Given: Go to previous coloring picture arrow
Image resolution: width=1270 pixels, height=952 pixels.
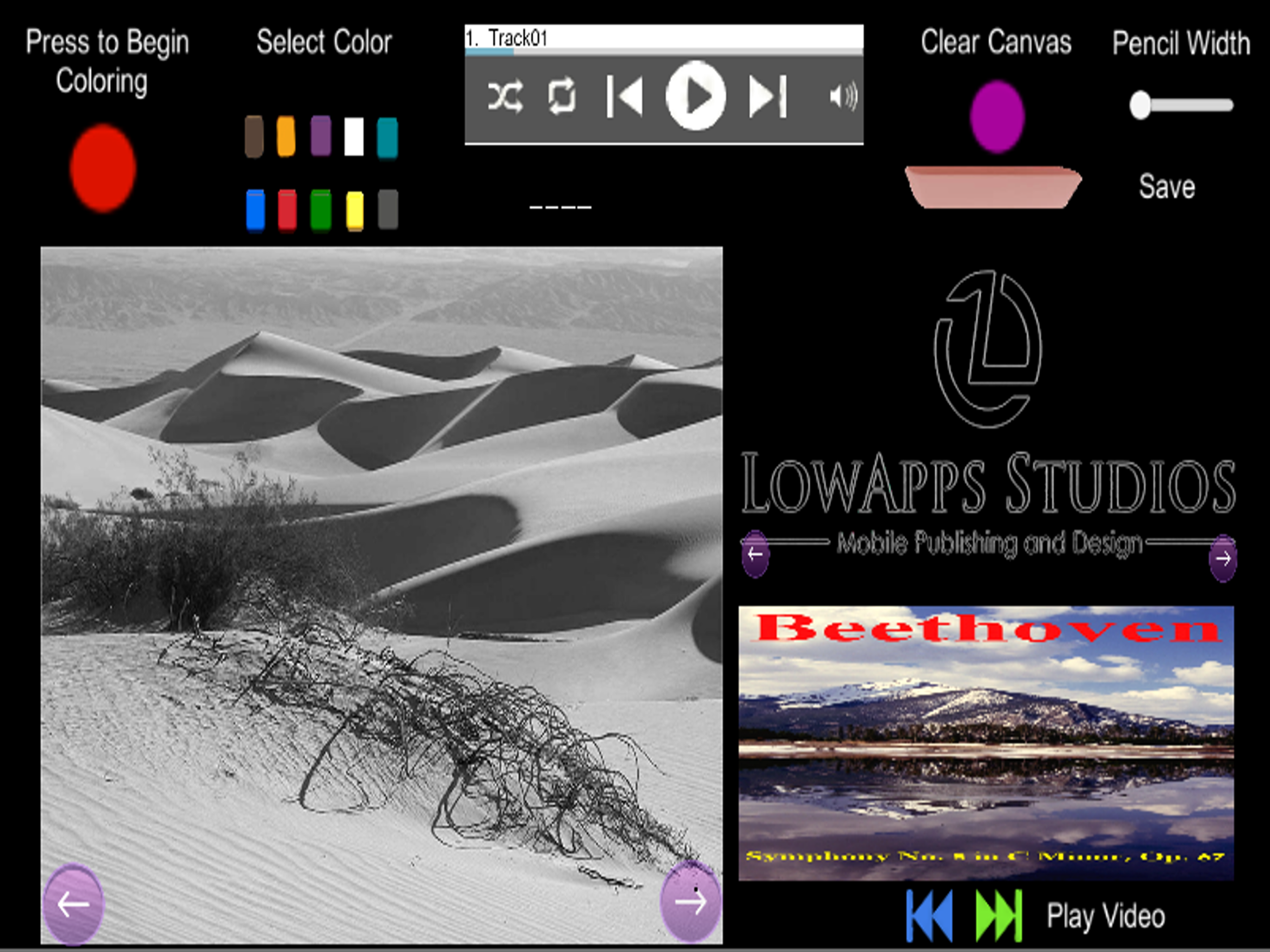Looking at the screenshot, I should [x=73, y=904].
